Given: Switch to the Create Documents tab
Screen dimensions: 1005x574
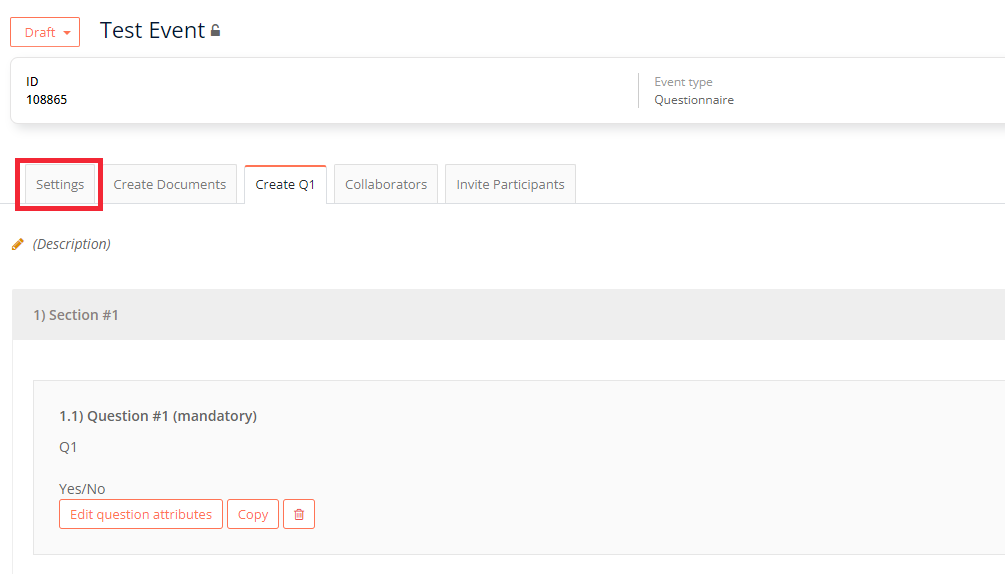Looking at the screenshot, I should [170, 184].
